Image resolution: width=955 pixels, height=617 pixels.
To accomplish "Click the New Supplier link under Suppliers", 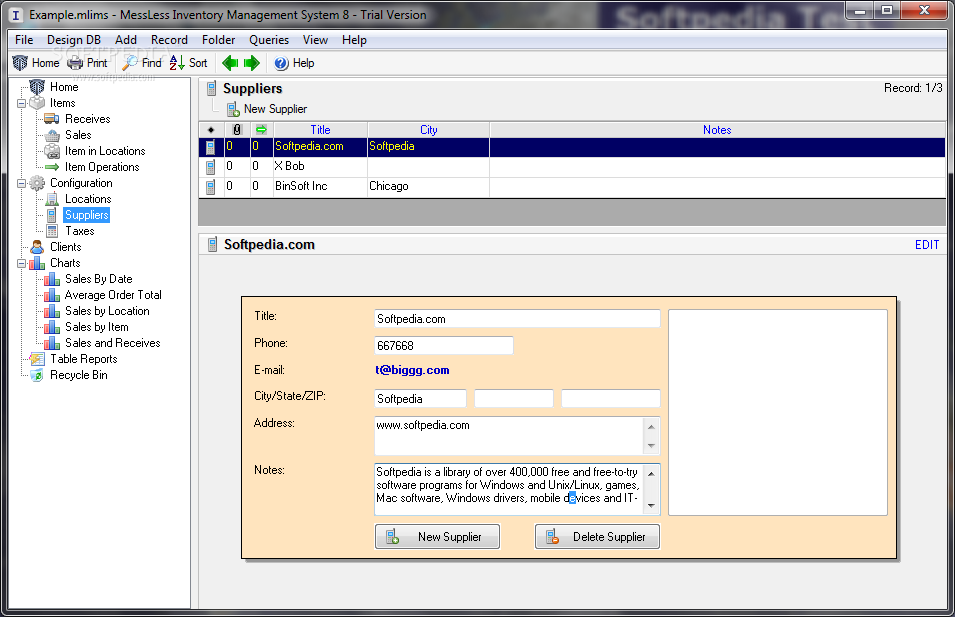I will (x=275, y=109).
